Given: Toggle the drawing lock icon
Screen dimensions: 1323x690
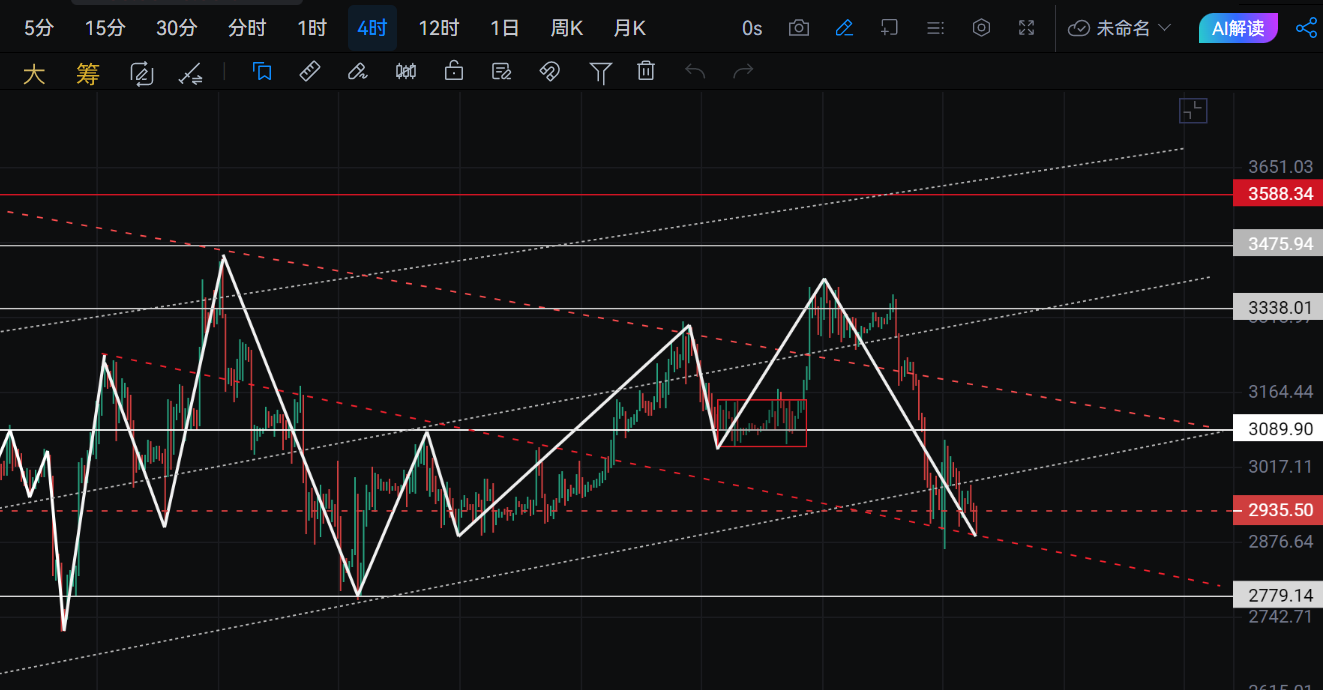Looking at the screenshot, I should (x=454, y=71).
